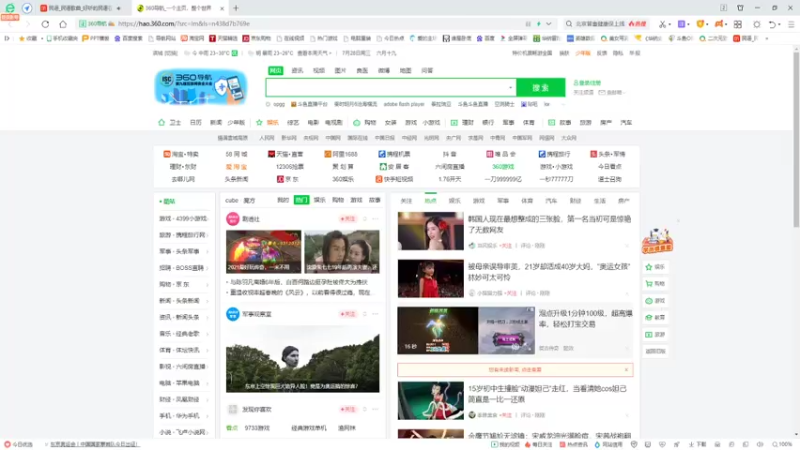The width and height of the screenshot is (800, 450).
Task: Open the 下载 downloads status bar item
Action: [698, 444]
